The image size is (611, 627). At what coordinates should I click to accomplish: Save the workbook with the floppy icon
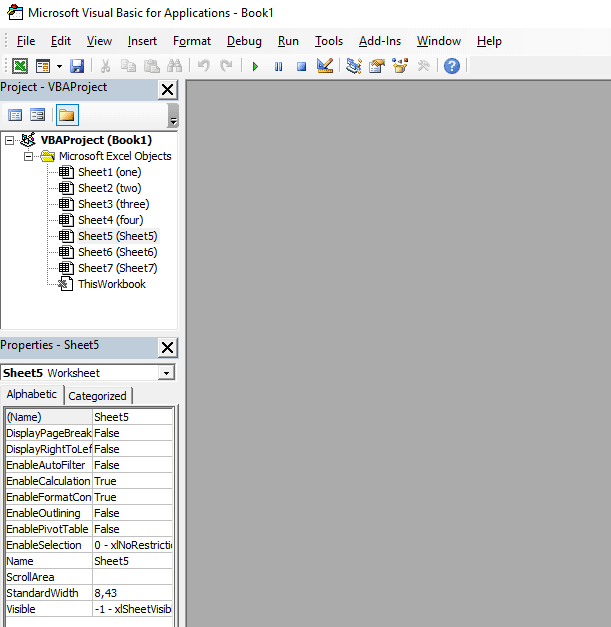[x=77, y=66]
